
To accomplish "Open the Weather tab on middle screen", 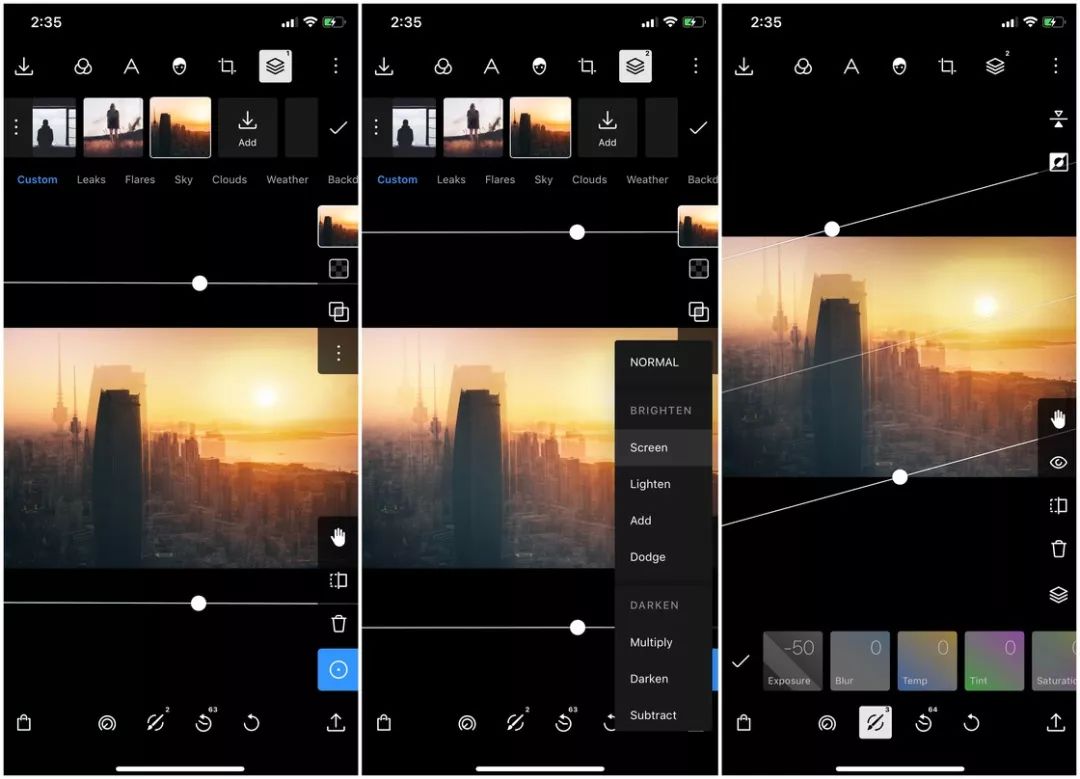I will 647,179.
